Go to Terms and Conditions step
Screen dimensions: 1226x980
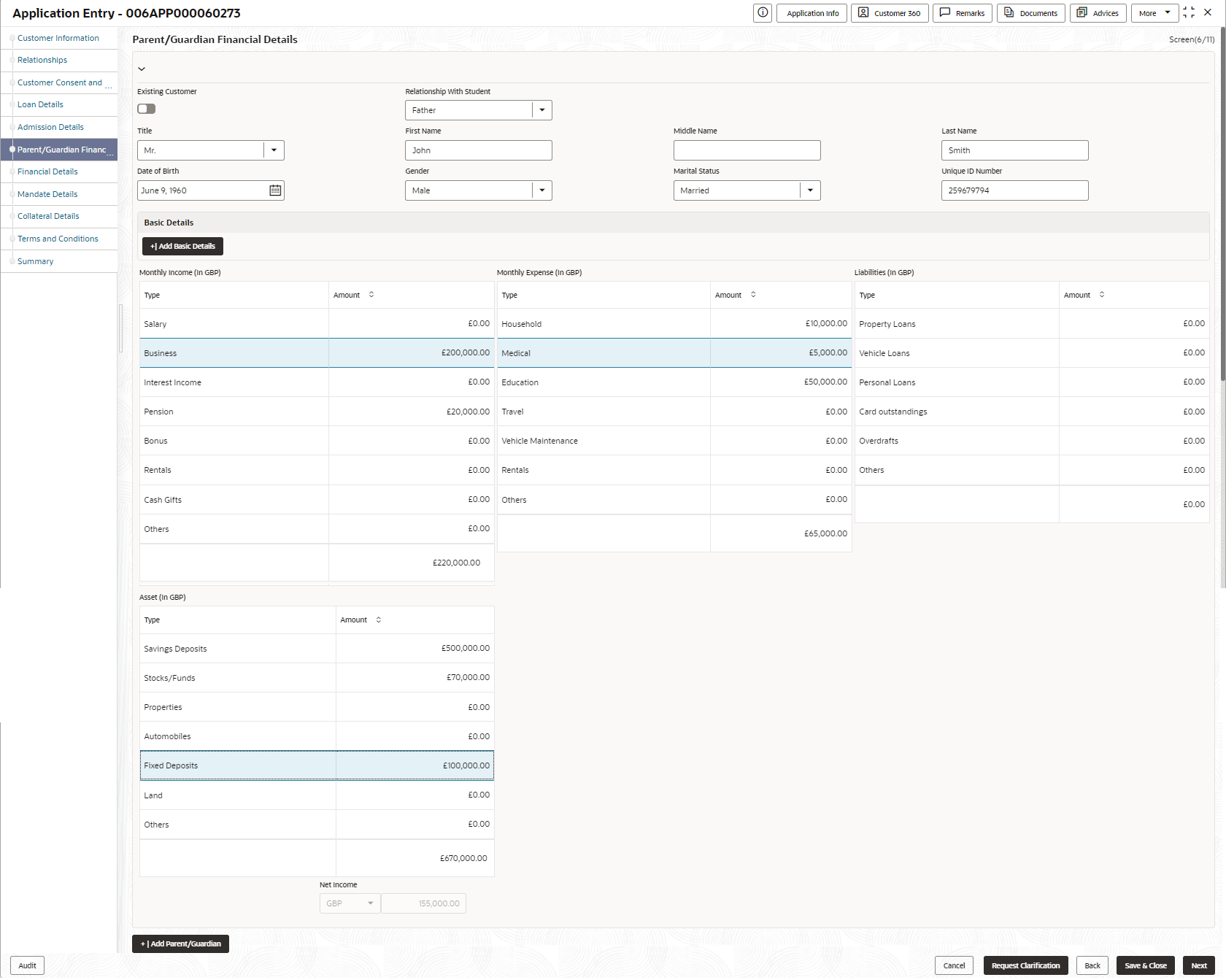click(58, 239)
